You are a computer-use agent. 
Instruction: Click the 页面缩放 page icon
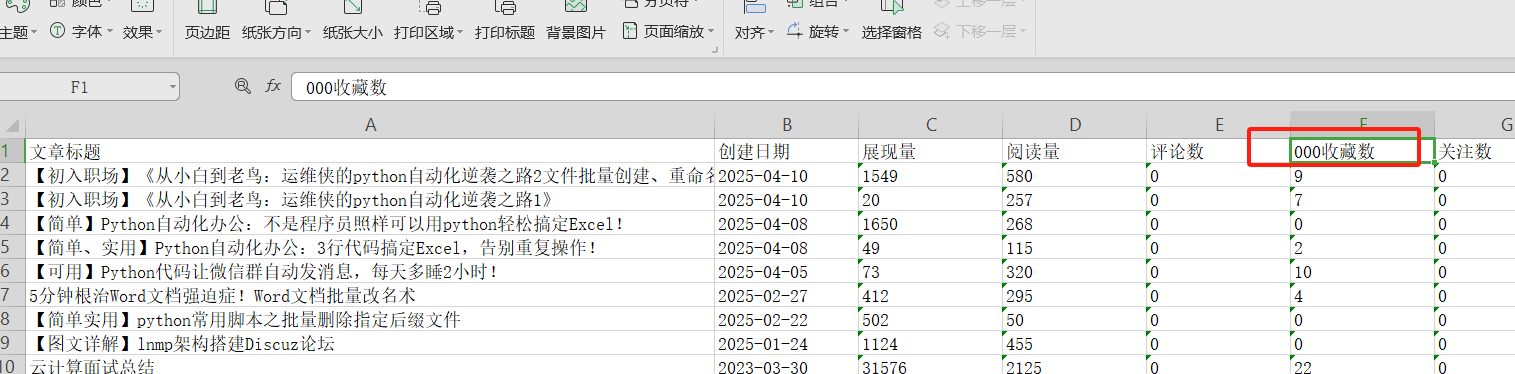click(630, 32)
